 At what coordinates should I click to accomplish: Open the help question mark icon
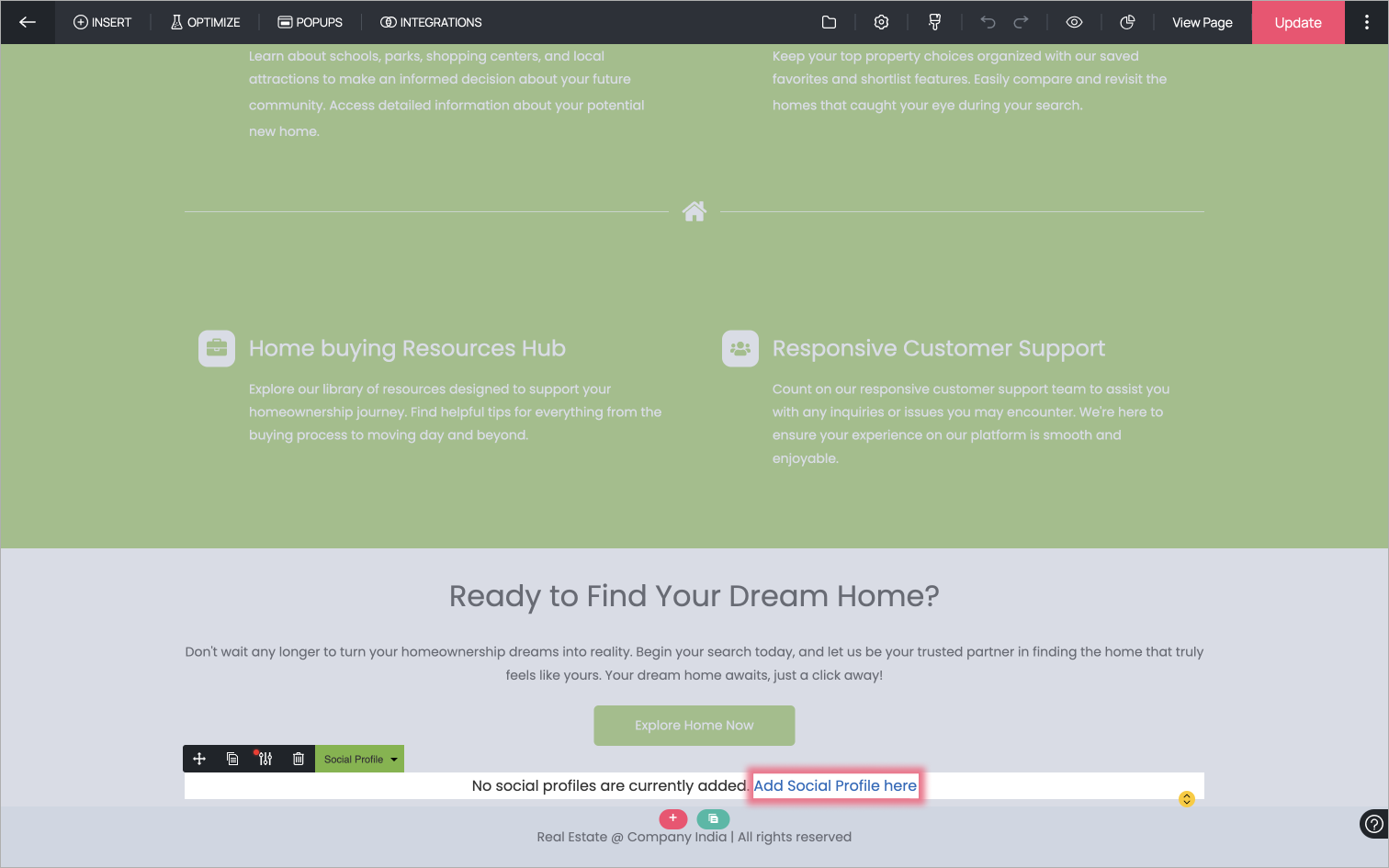click(1373, 824)
